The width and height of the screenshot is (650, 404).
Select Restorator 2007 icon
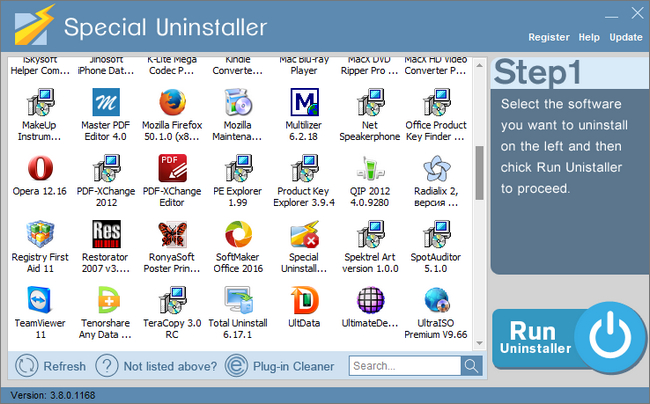tap(106, 234)
